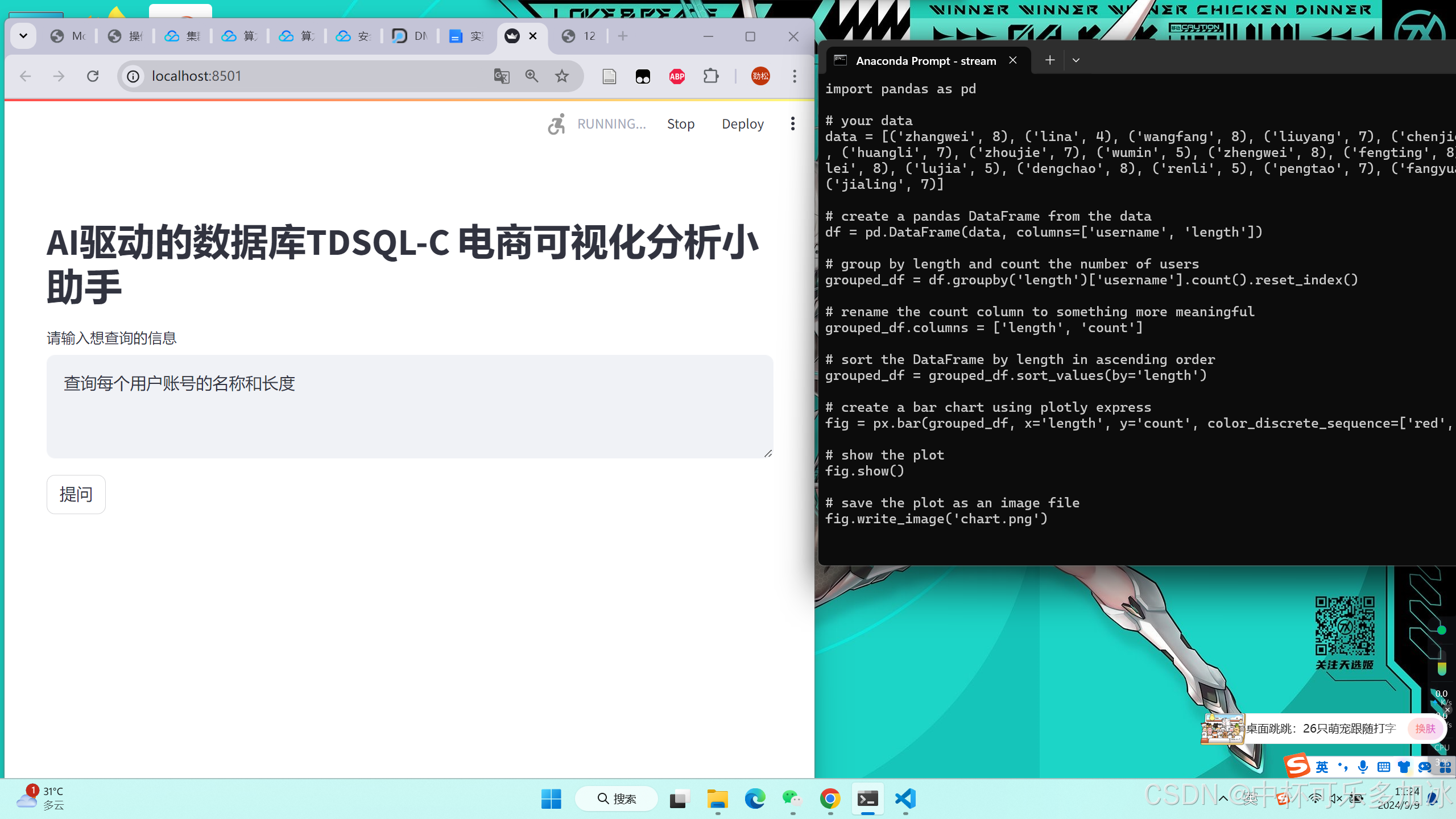The height and width of the screenshot is (819, 1456).
Task: Open the Chrome profile avatar
Action: coord(760,76)
